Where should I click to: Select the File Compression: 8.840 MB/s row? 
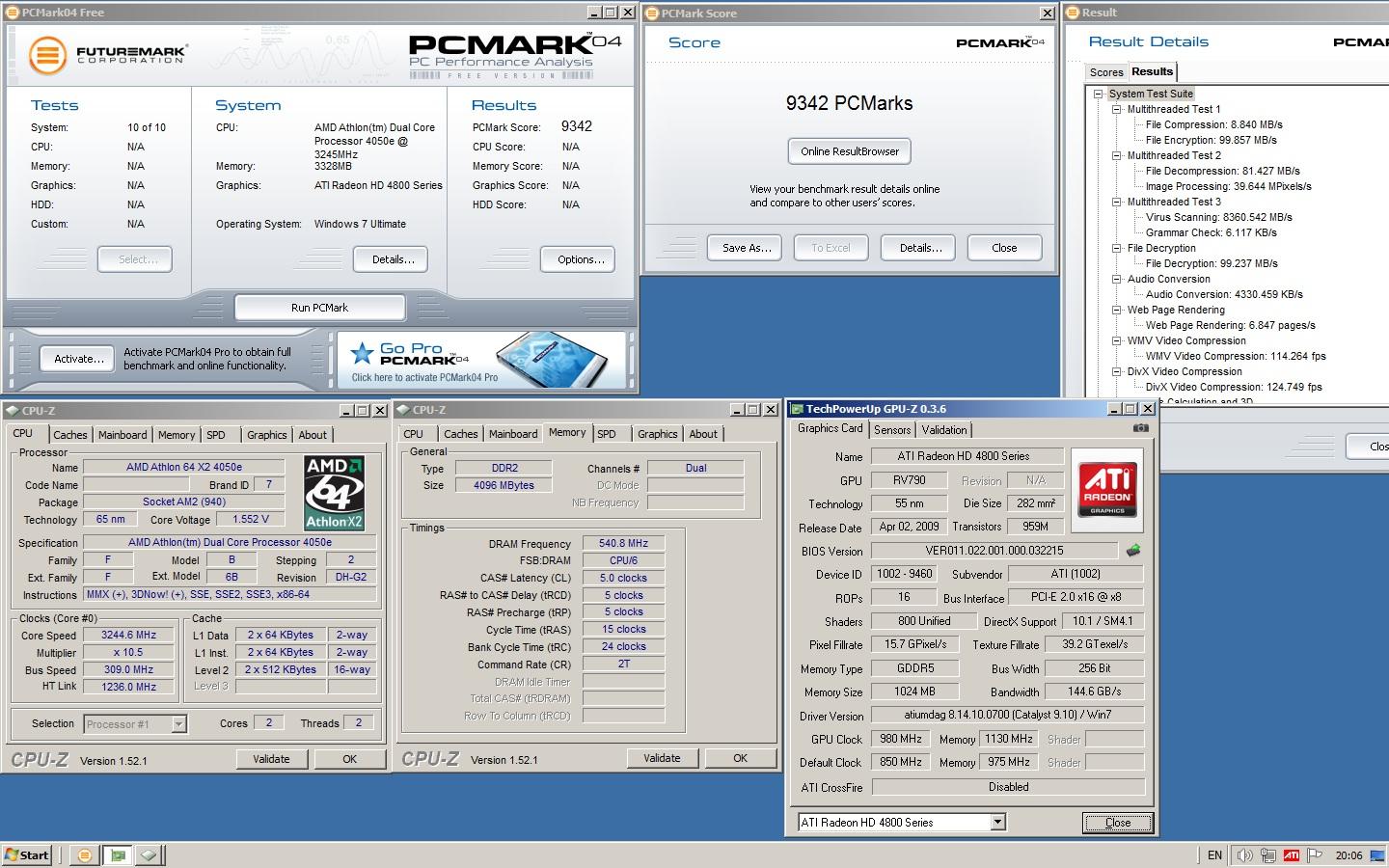coord(1213,124)
